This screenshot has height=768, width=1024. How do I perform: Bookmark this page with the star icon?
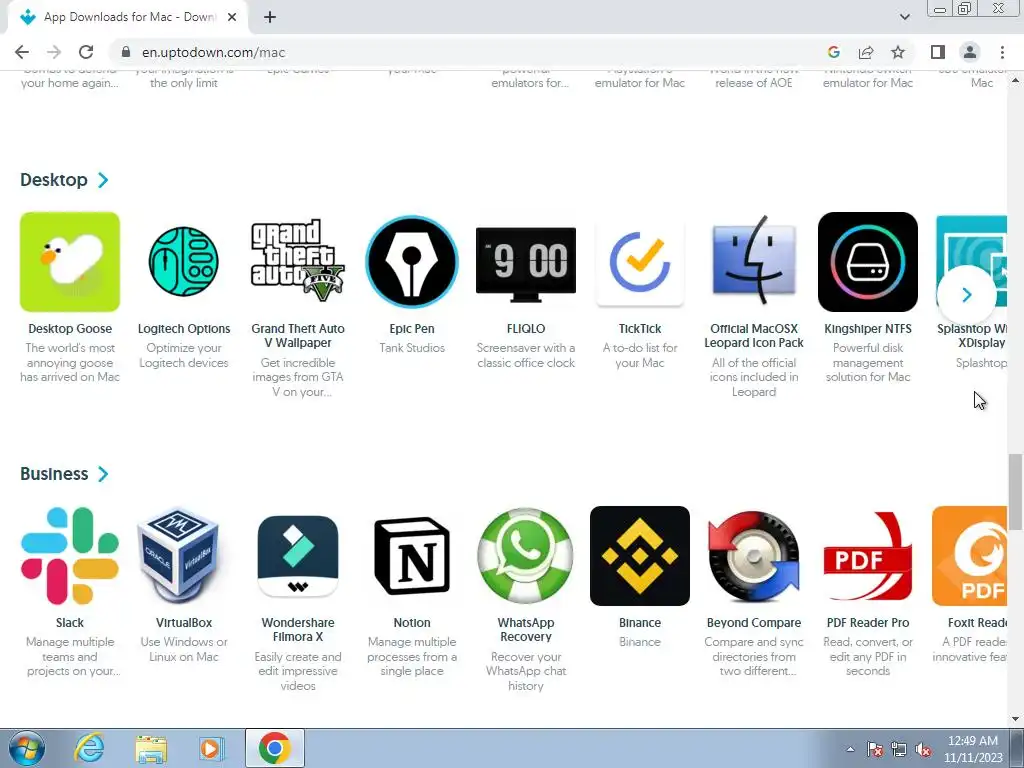pyautogui.click(x=898, y=52)
